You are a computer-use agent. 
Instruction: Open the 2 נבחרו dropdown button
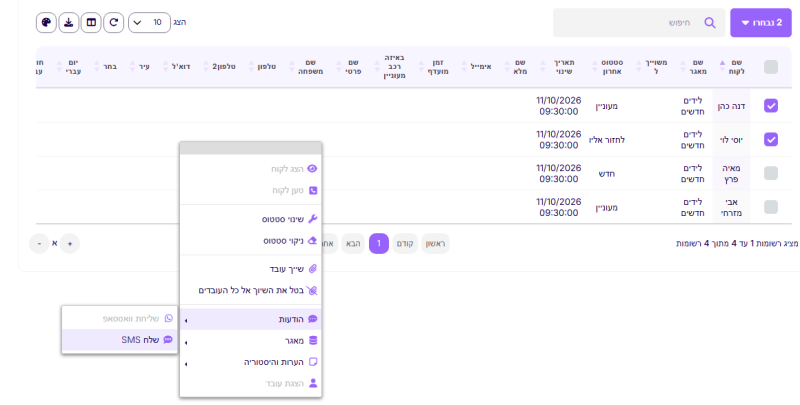(x=761, y=22)
